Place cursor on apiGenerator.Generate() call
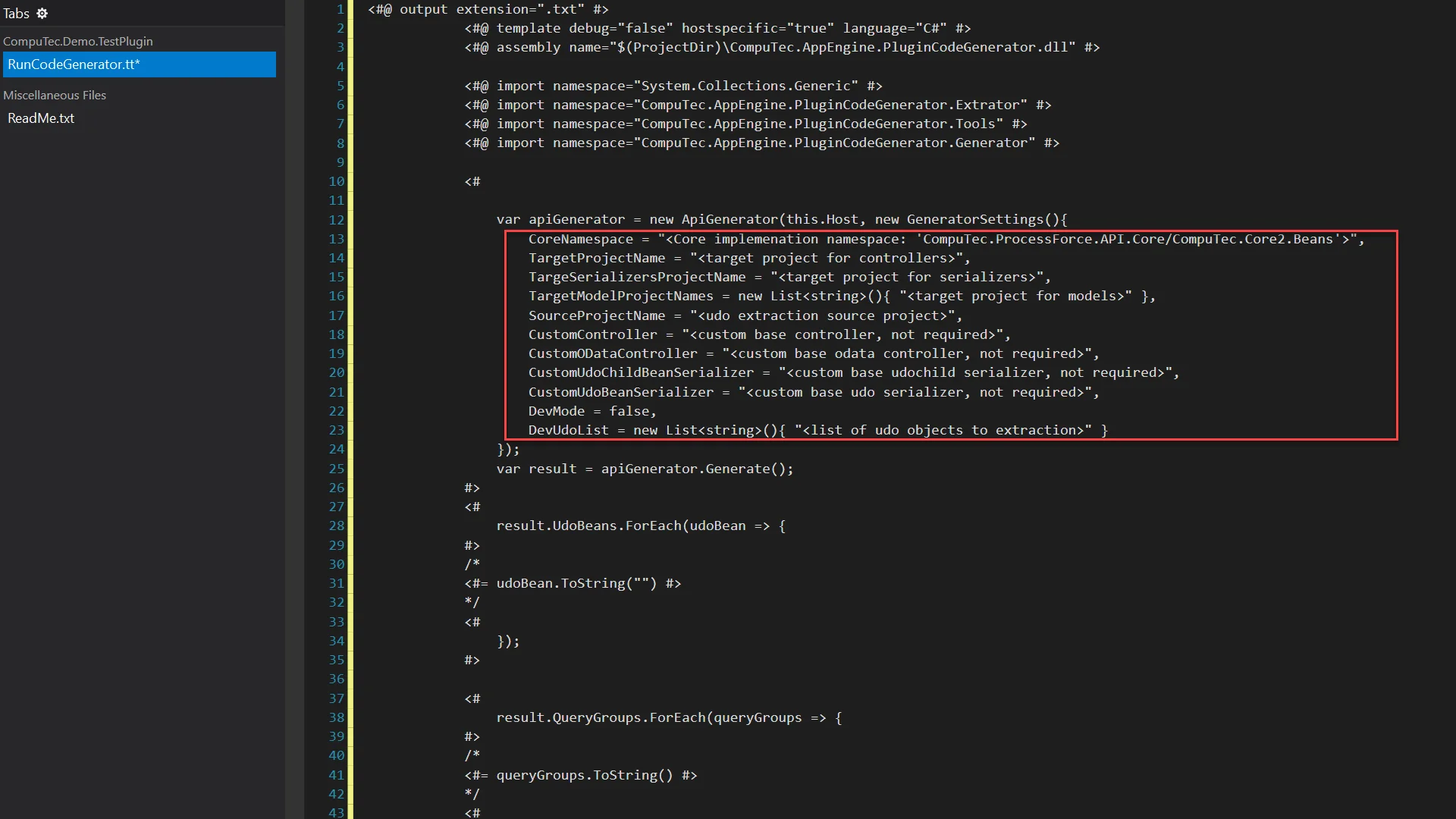Viewport: 1456px width, 819px height. pos(696,469)
